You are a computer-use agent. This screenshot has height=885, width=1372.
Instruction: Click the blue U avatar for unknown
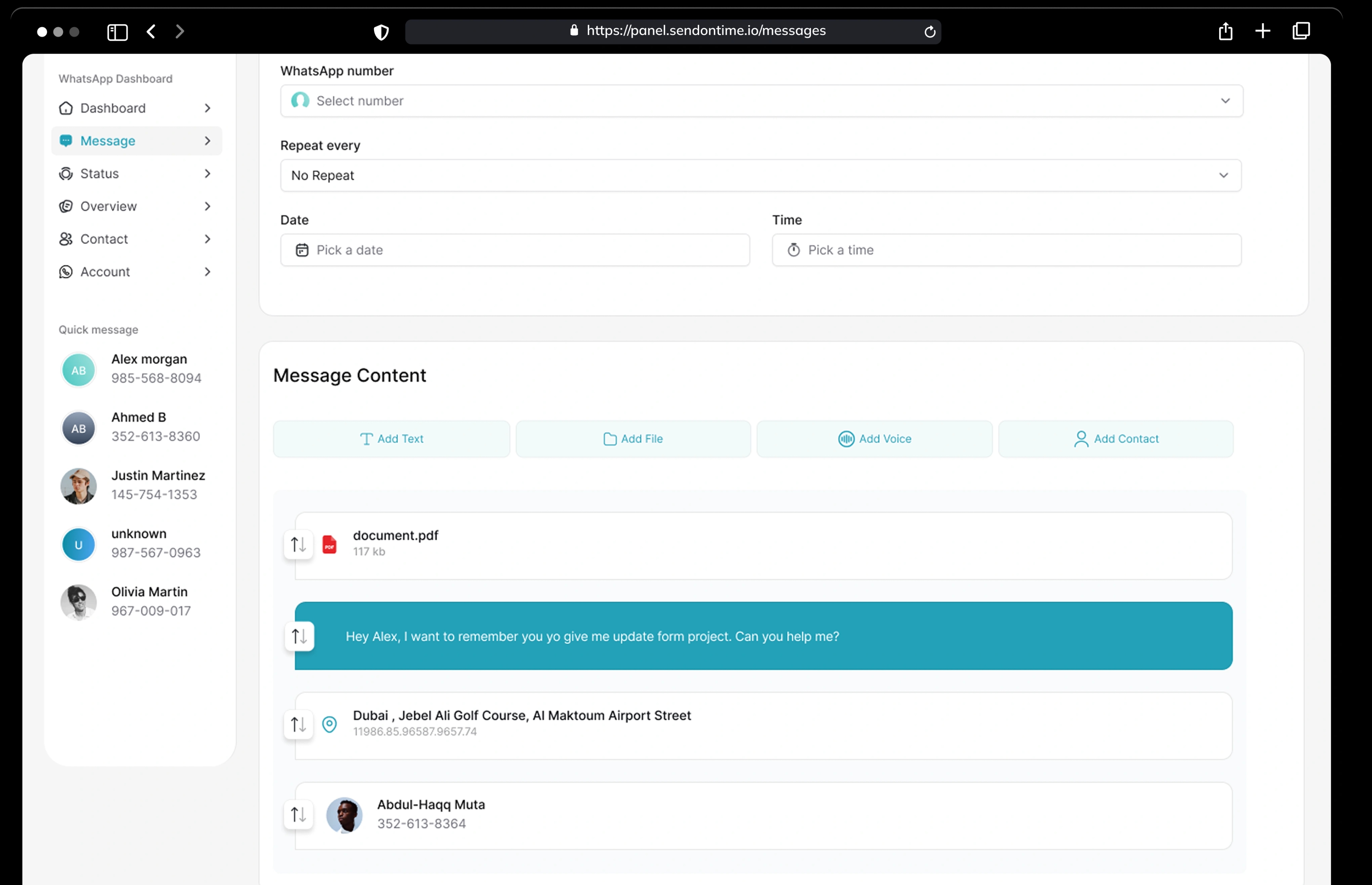[x=79, y=544]
